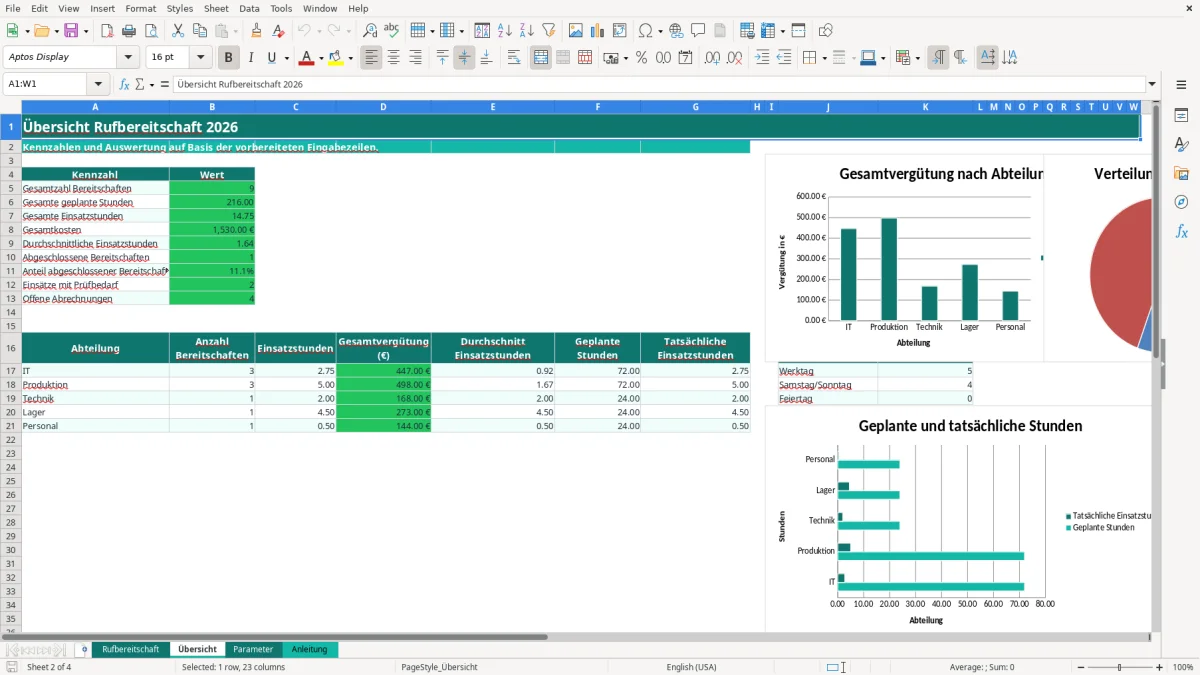1200x675 pixels.
Task: Toggle Italic formatting
Action: pos(250,58)
